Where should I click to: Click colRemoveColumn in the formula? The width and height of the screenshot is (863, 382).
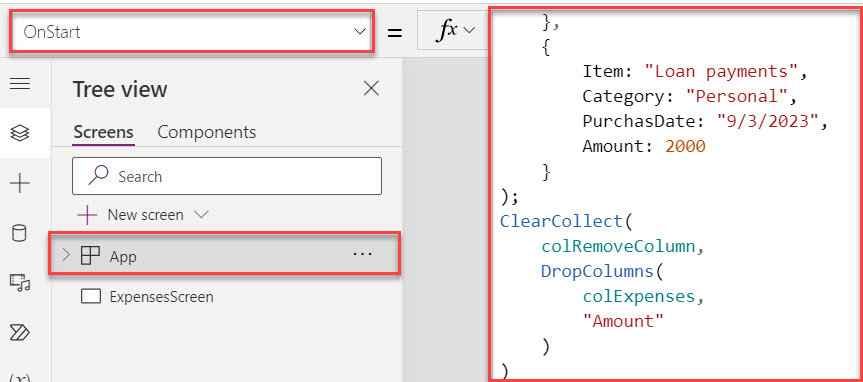pos(618,246)
